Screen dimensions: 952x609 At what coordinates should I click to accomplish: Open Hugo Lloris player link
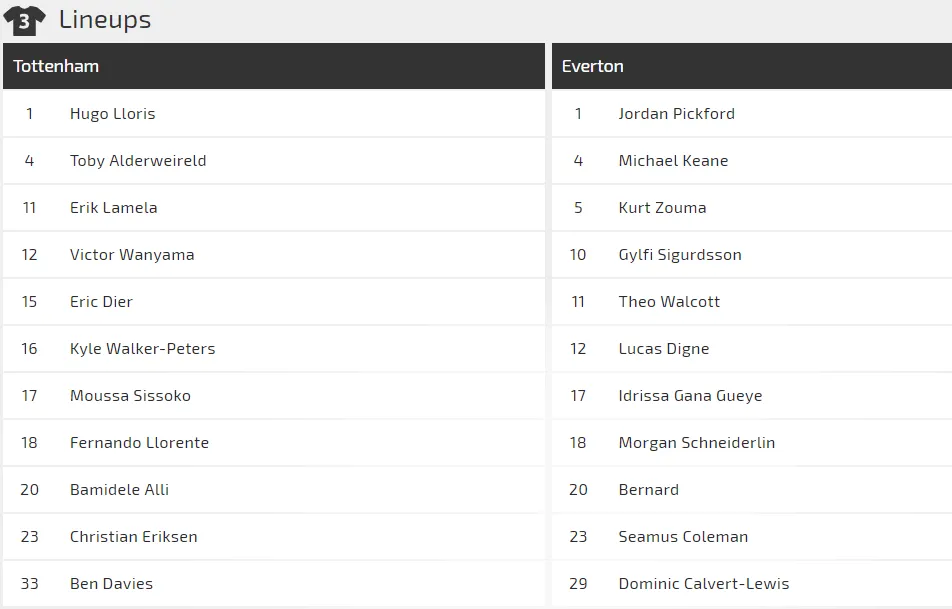(112, 114)
